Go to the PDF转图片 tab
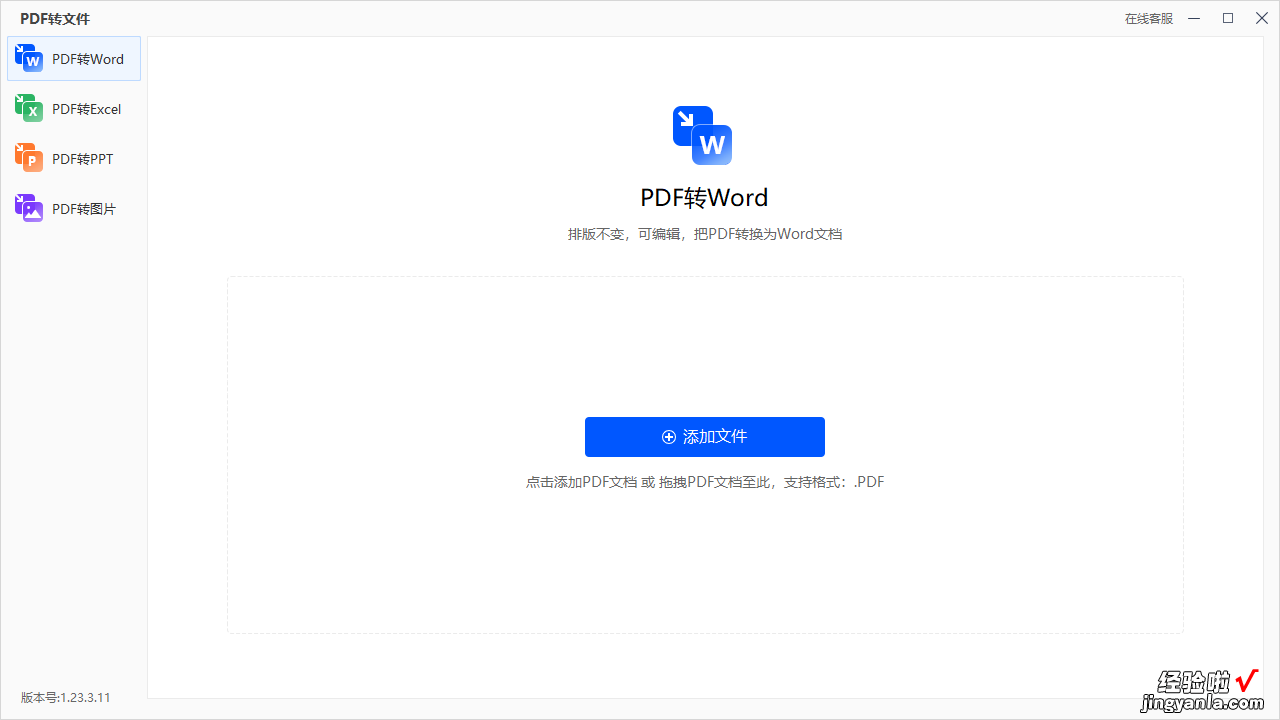Image resolution: width=1280 pixels, height=720 pixels. pyautogui.click(x=74, y=209)
